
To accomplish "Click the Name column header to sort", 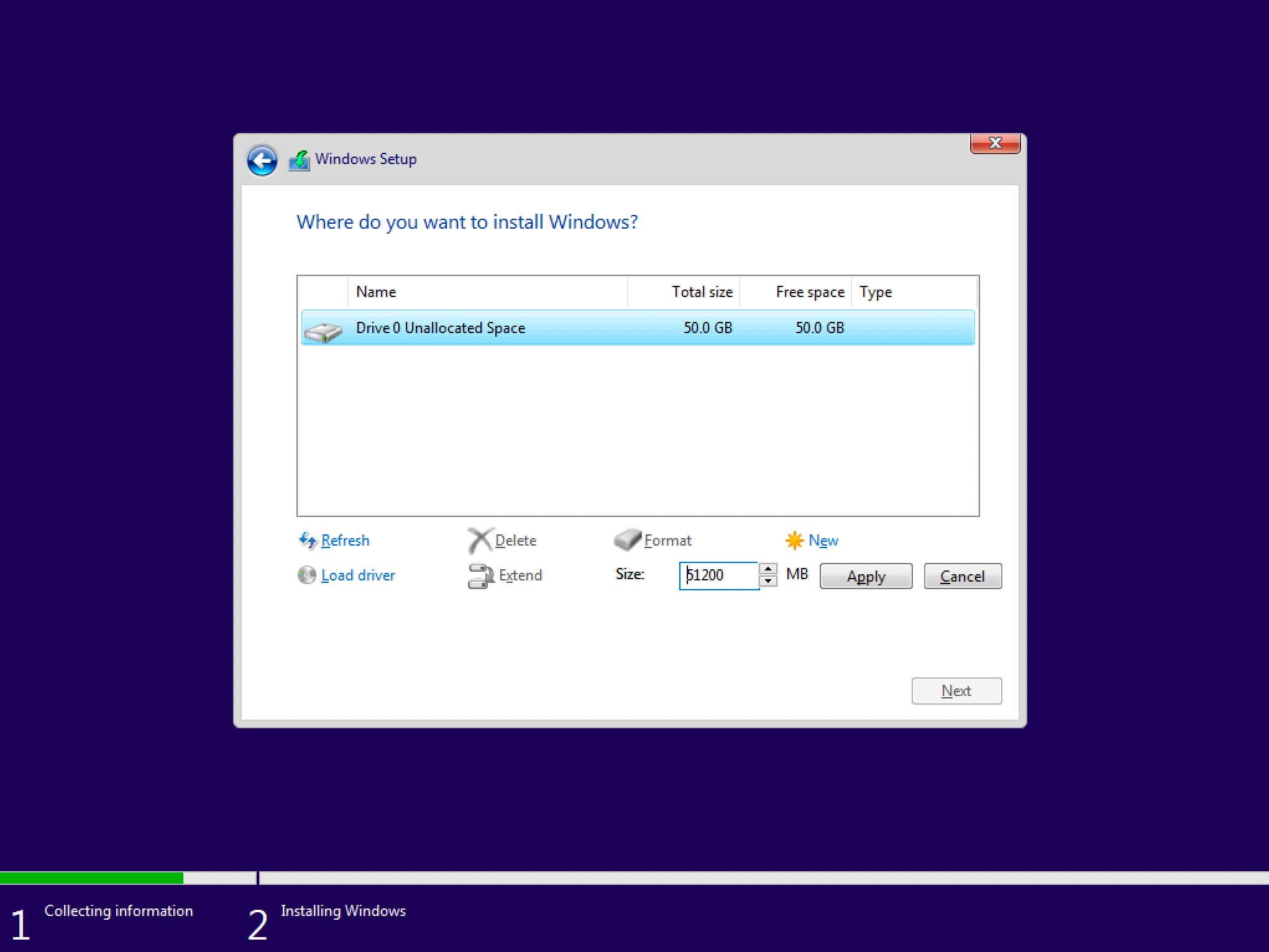I will pyautogui.click(x=375, y=292).
